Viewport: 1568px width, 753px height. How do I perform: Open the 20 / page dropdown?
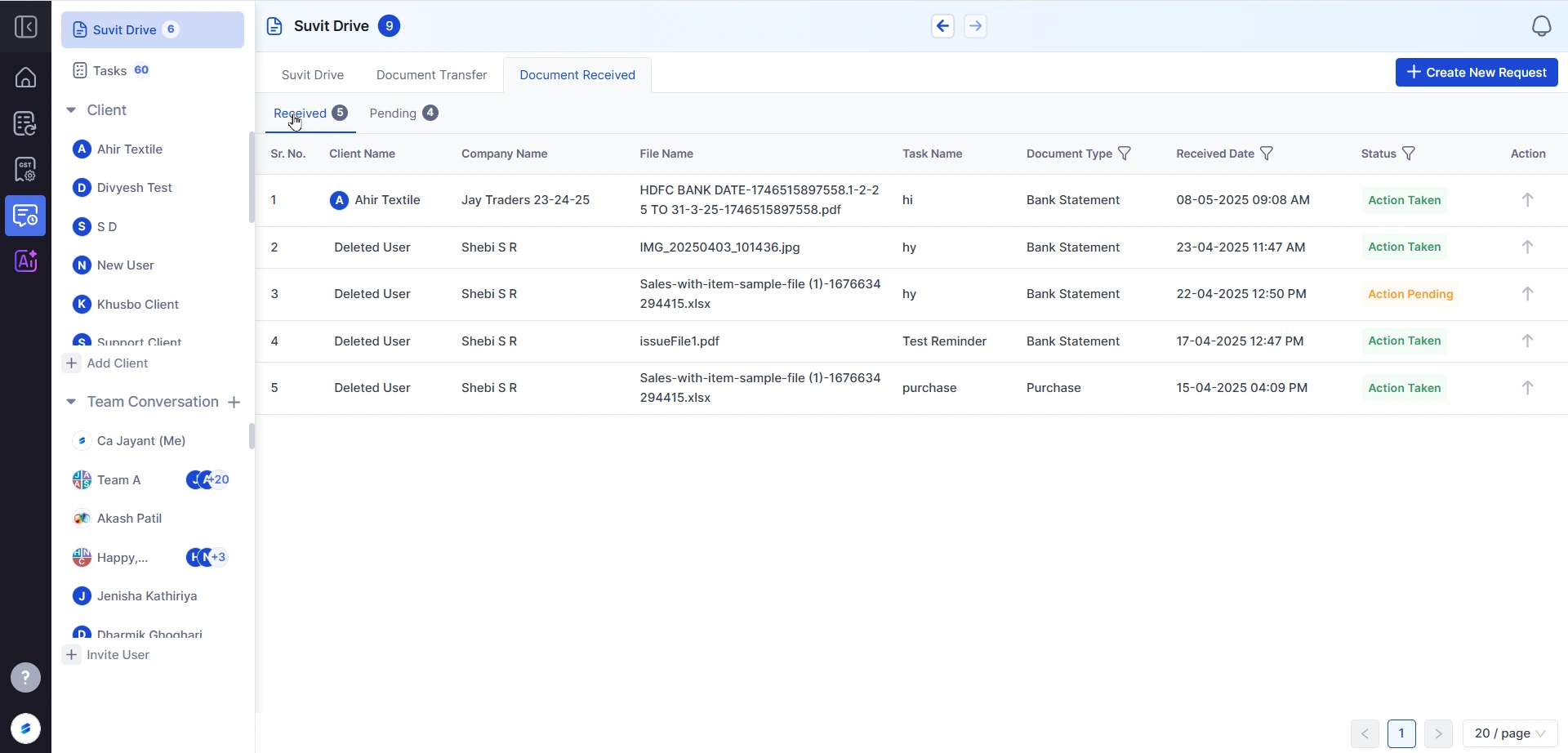click(x=1510, y=733)
